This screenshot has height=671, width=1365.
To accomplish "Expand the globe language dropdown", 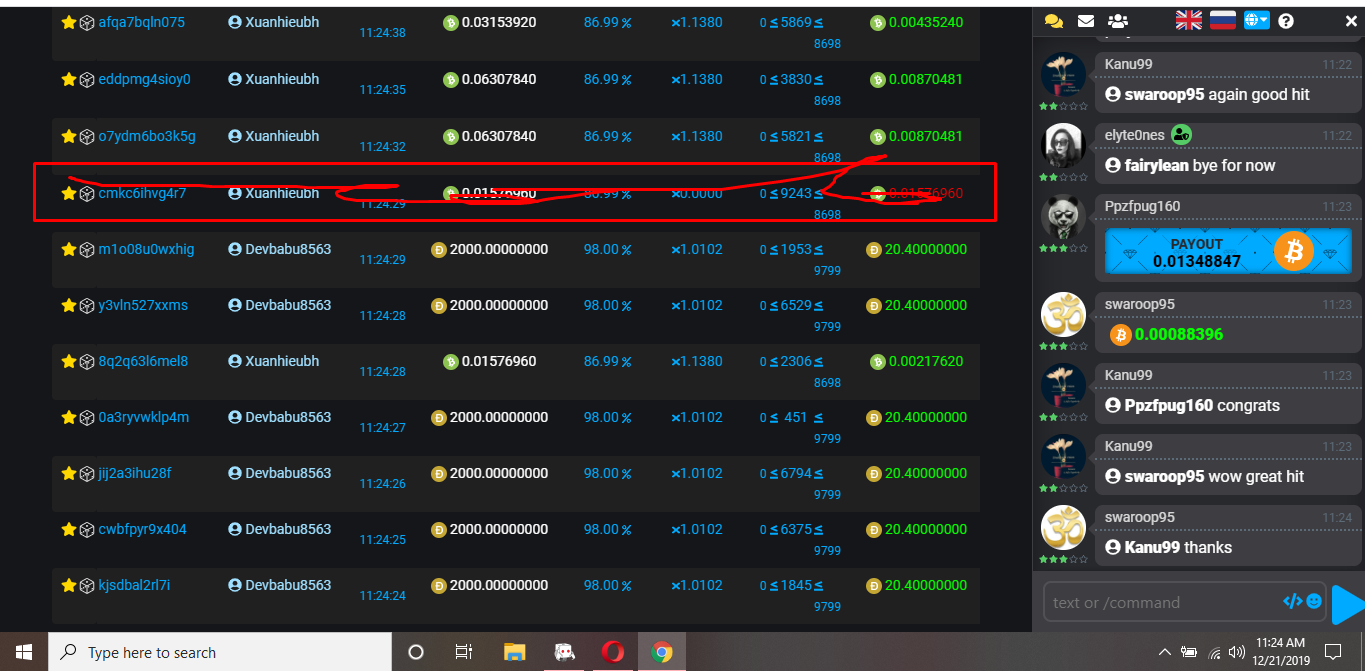I will 1256,20.
